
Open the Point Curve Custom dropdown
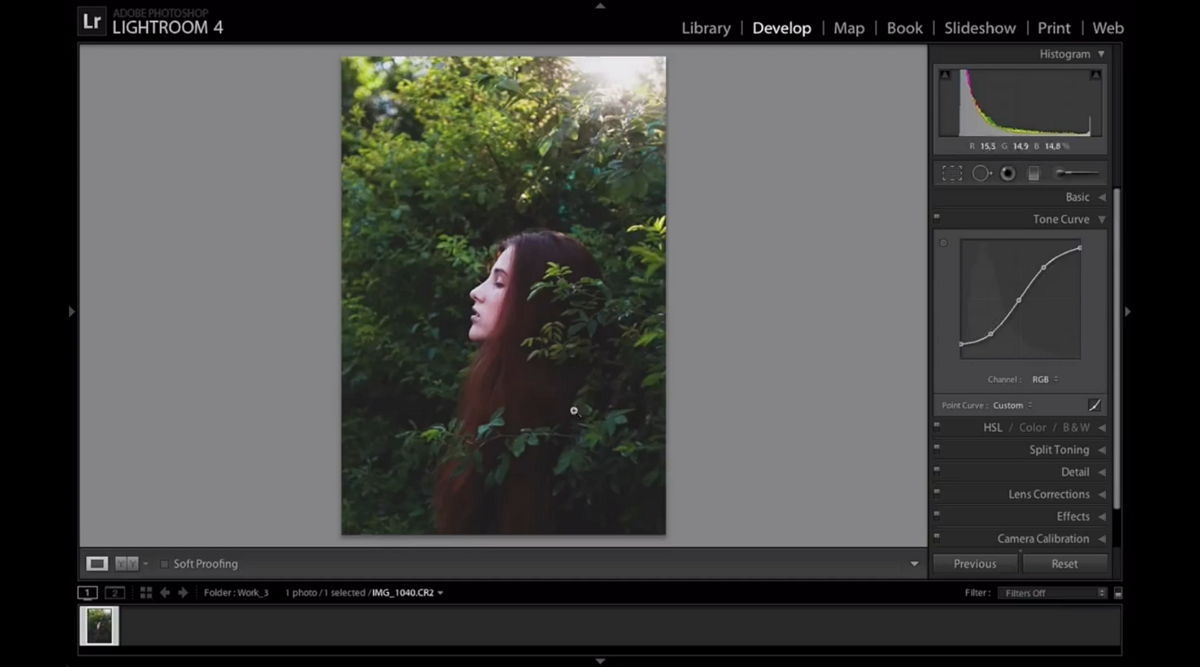click(x=1012, y=406)
